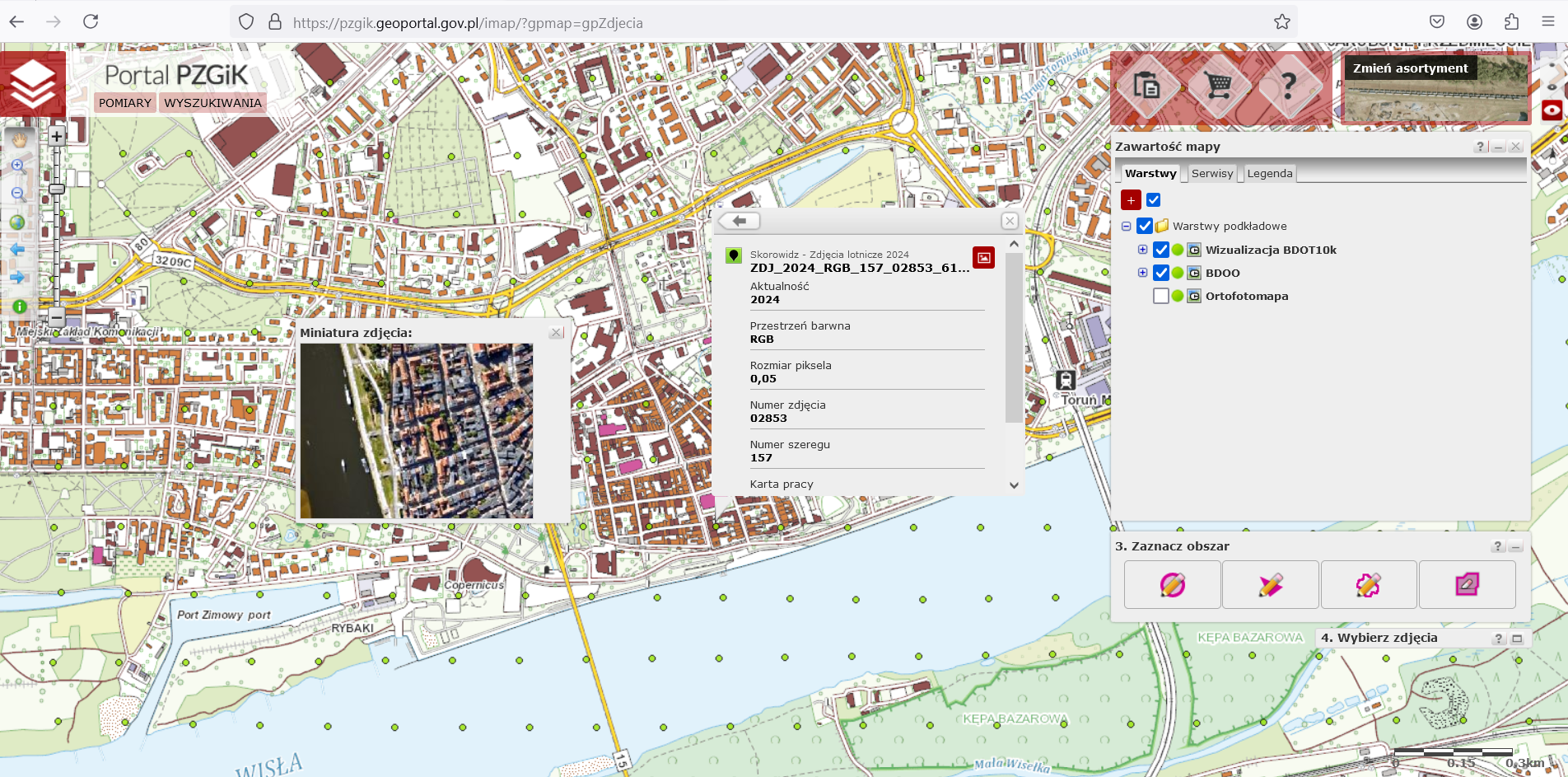Collapse the Warstwy podkładowe group
The height and width of the screenshot is (777, 1568).
pos(1126,227)
